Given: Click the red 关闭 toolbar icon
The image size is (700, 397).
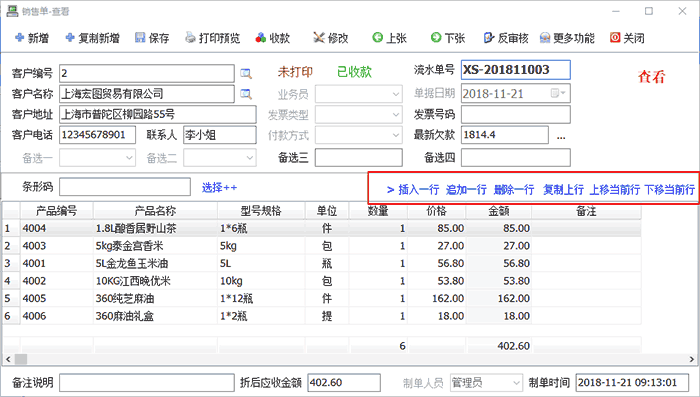Looking at the screenshot, I should tap(615, 38).
